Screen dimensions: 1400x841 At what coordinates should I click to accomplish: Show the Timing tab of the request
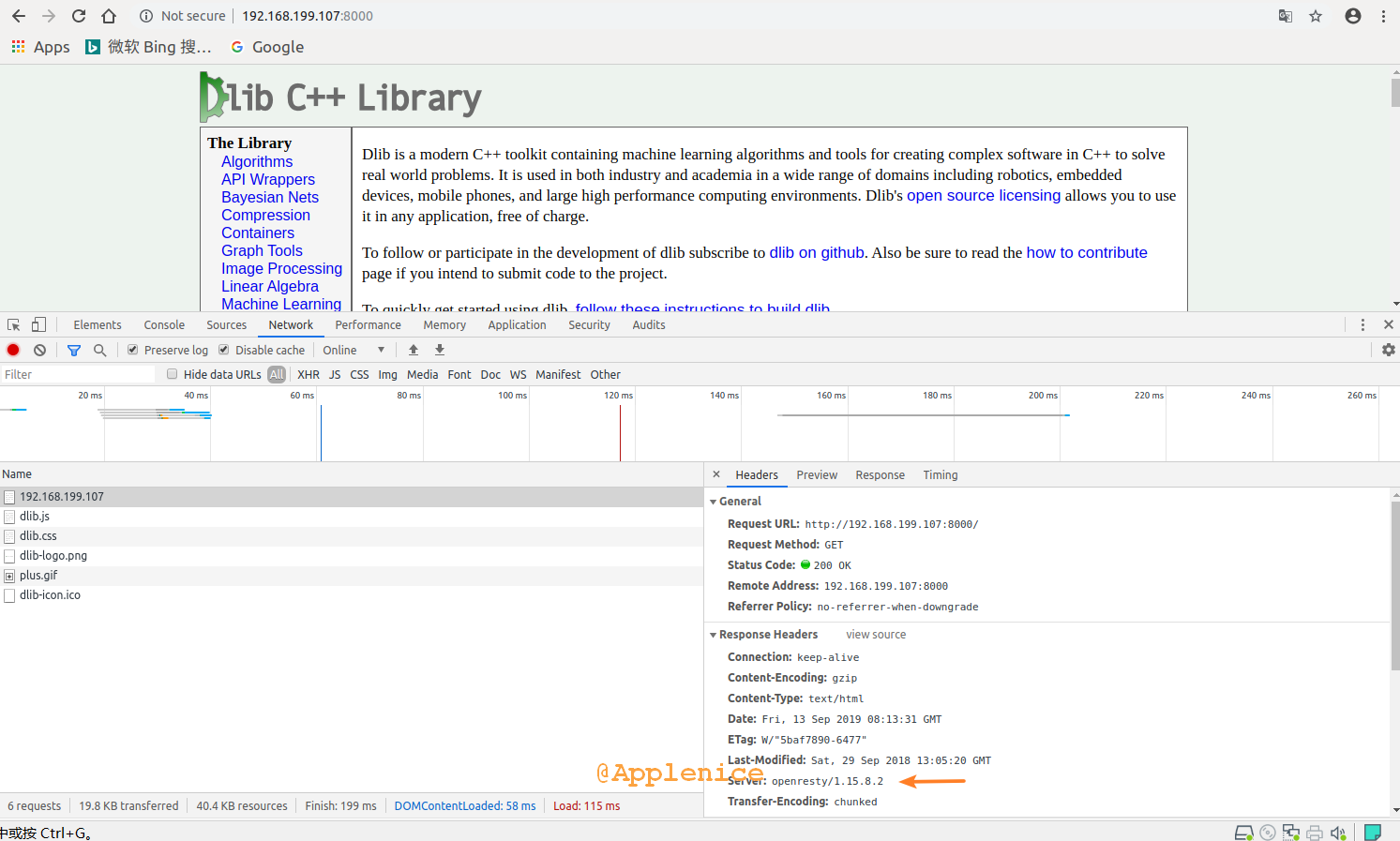click(941, 475)
